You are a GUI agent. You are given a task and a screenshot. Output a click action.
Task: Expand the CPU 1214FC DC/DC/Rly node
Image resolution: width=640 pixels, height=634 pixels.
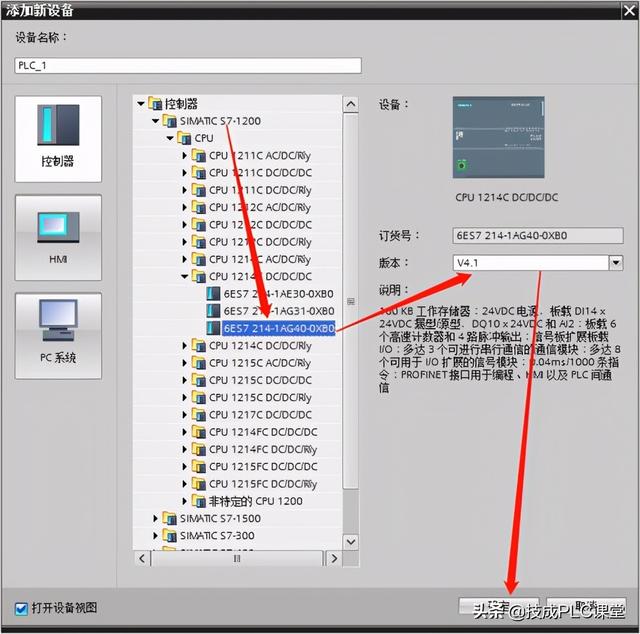[x=184, y=449]
